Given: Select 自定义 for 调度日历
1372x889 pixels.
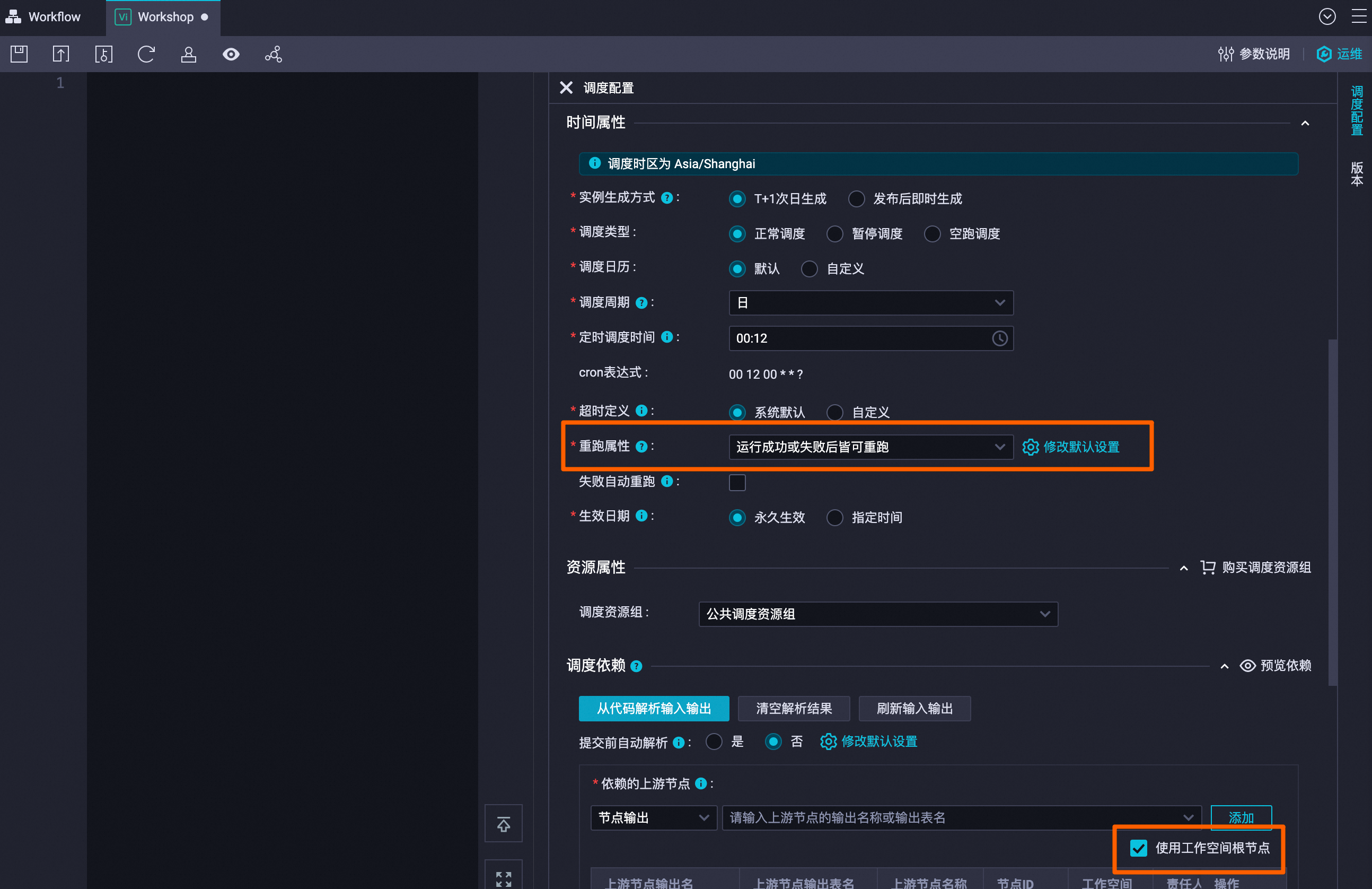Looking at the screenshot, I should 810,269.
